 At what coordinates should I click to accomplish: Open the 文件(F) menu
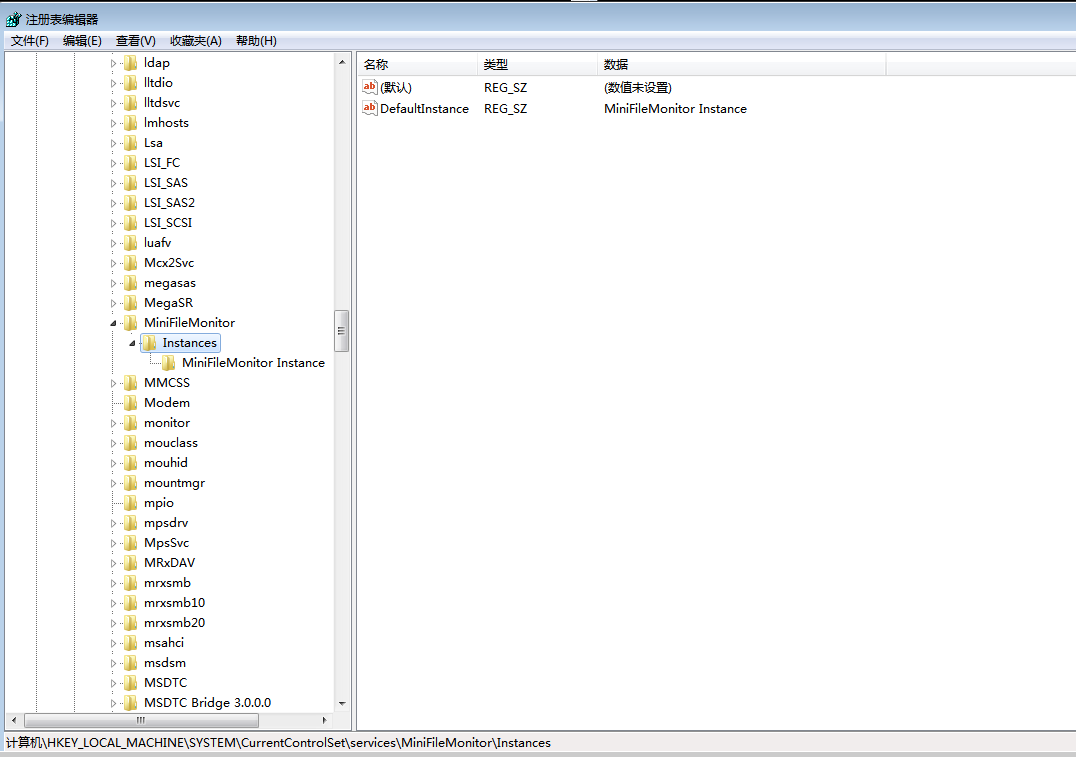(30, 41)
